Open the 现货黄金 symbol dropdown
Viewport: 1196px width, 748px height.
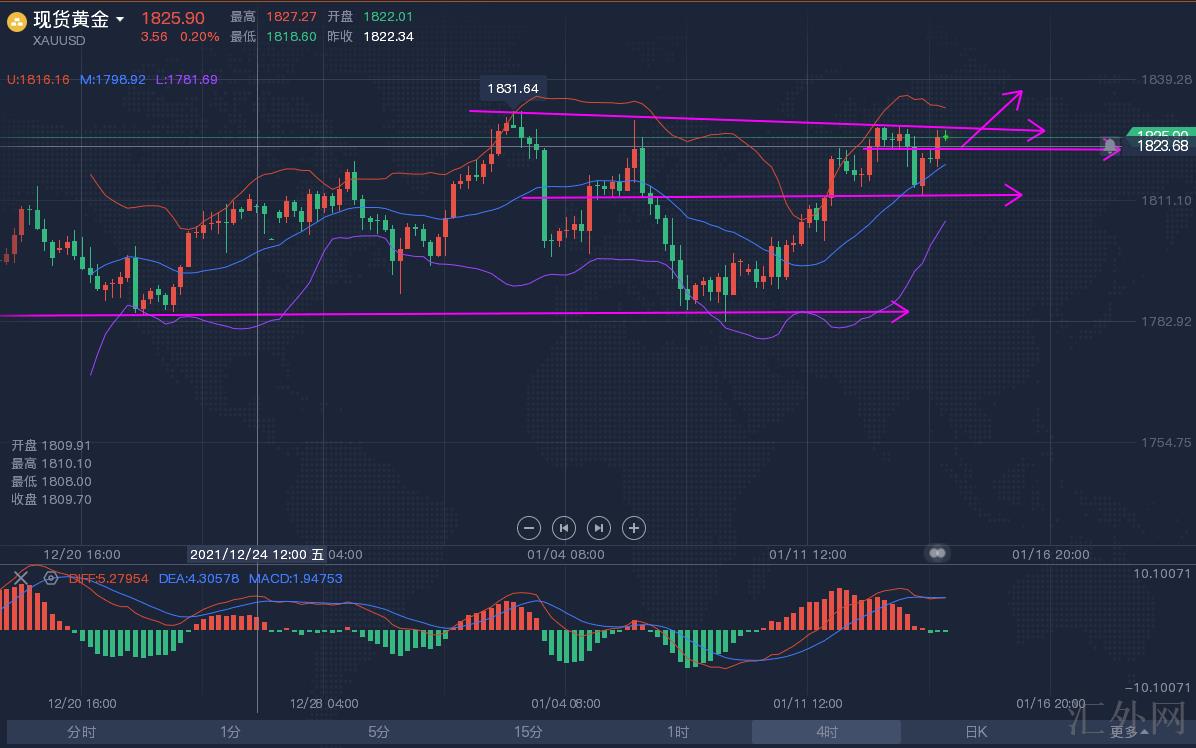click(x=120, y=20)
